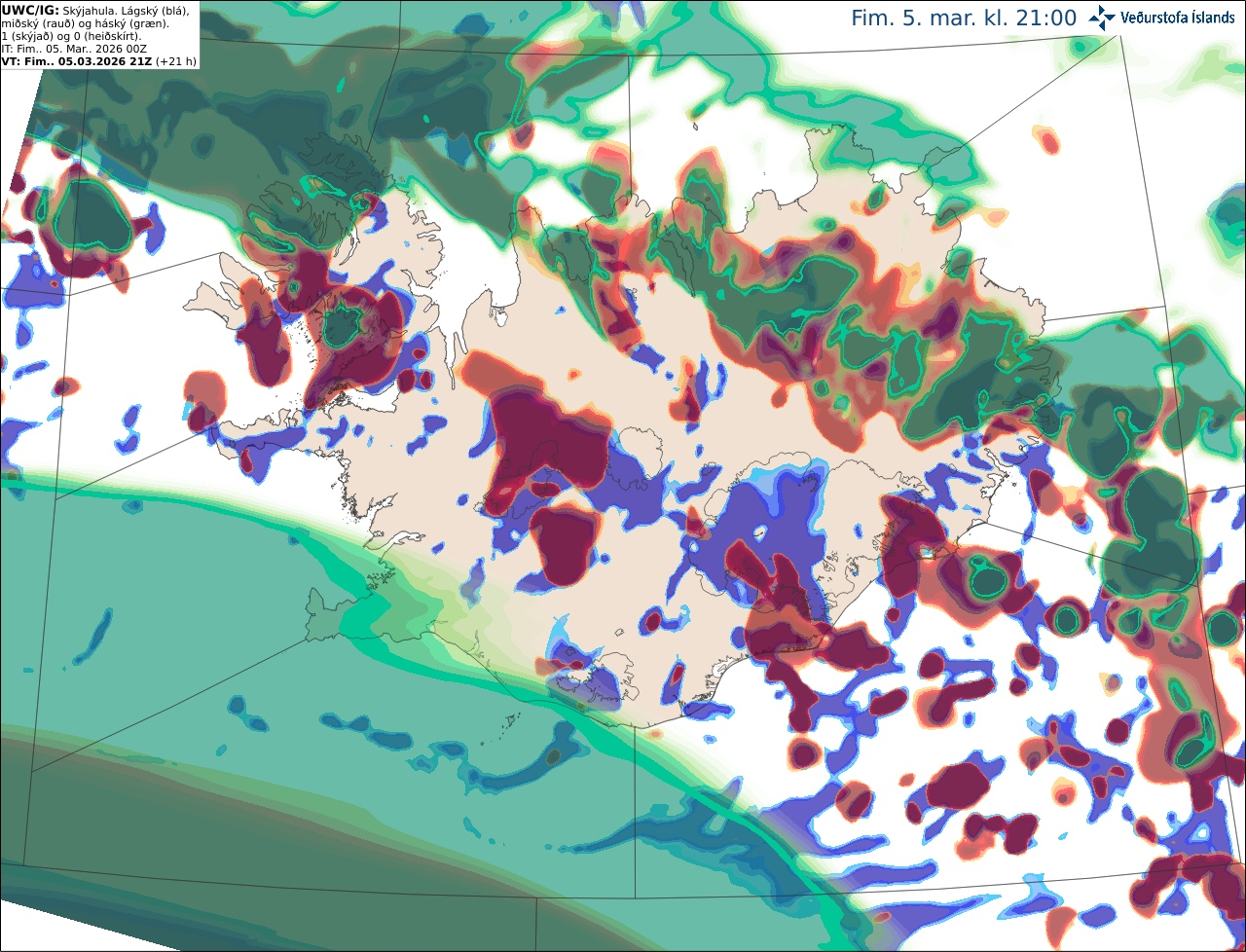Screen dimensions: 1246x952
Task: Click the 'miðský (rauð) og háský (græn).' legend line
Action: click(x=85, y=23)
